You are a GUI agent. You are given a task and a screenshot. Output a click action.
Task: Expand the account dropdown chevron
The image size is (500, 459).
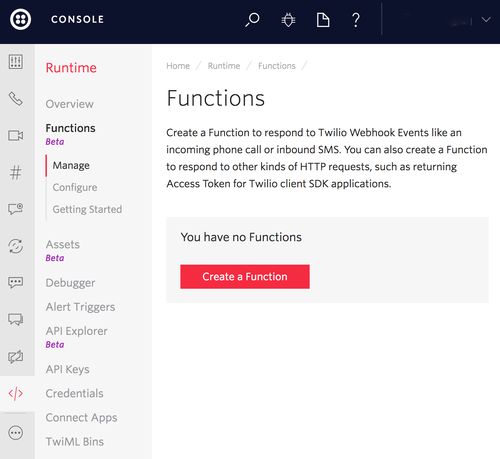[486, 20]
